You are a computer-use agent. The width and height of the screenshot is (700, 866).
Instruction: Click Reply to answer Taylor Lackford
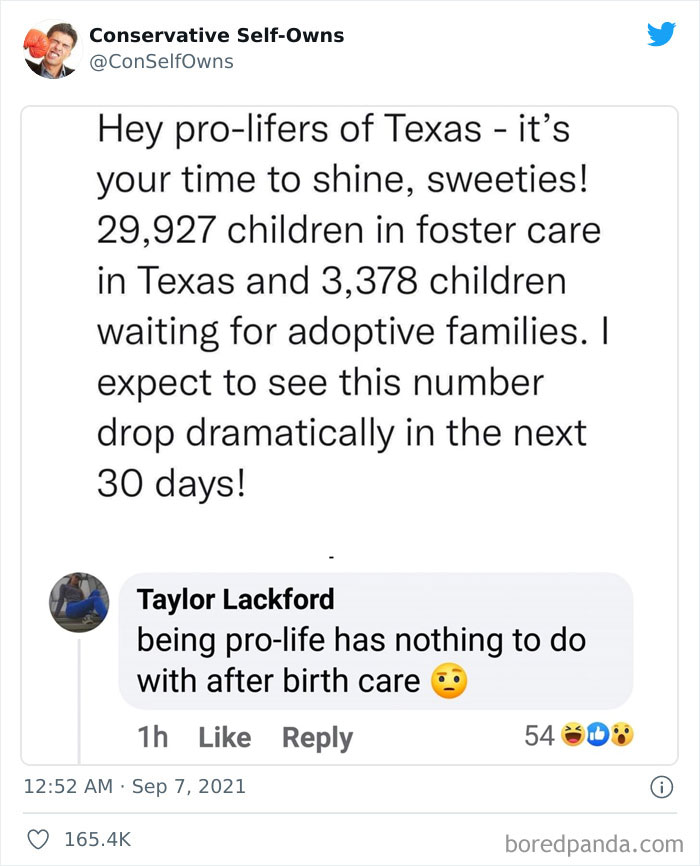(317, 737)
